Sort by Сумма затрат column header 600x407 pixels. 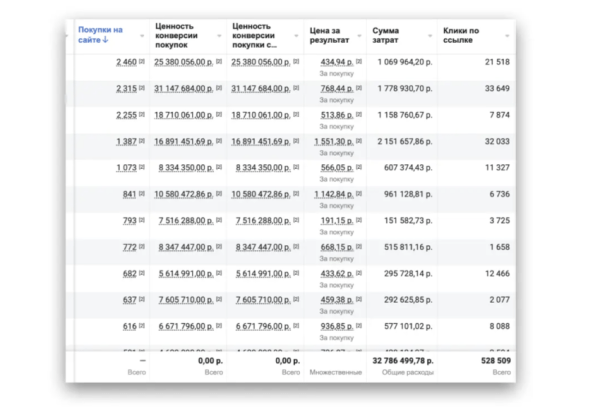point(390,35)
